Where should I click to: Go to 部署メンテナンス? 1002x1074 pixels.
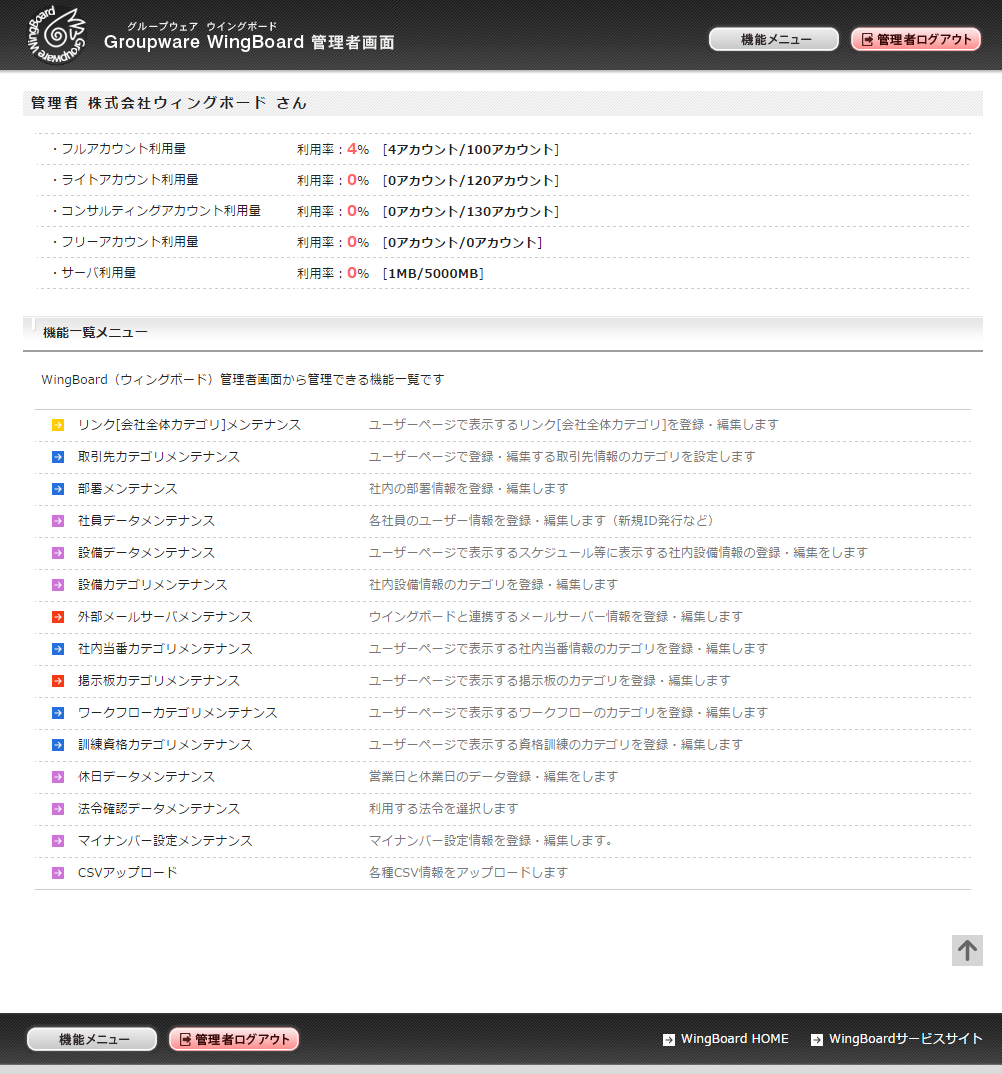[x=127, y=489]
